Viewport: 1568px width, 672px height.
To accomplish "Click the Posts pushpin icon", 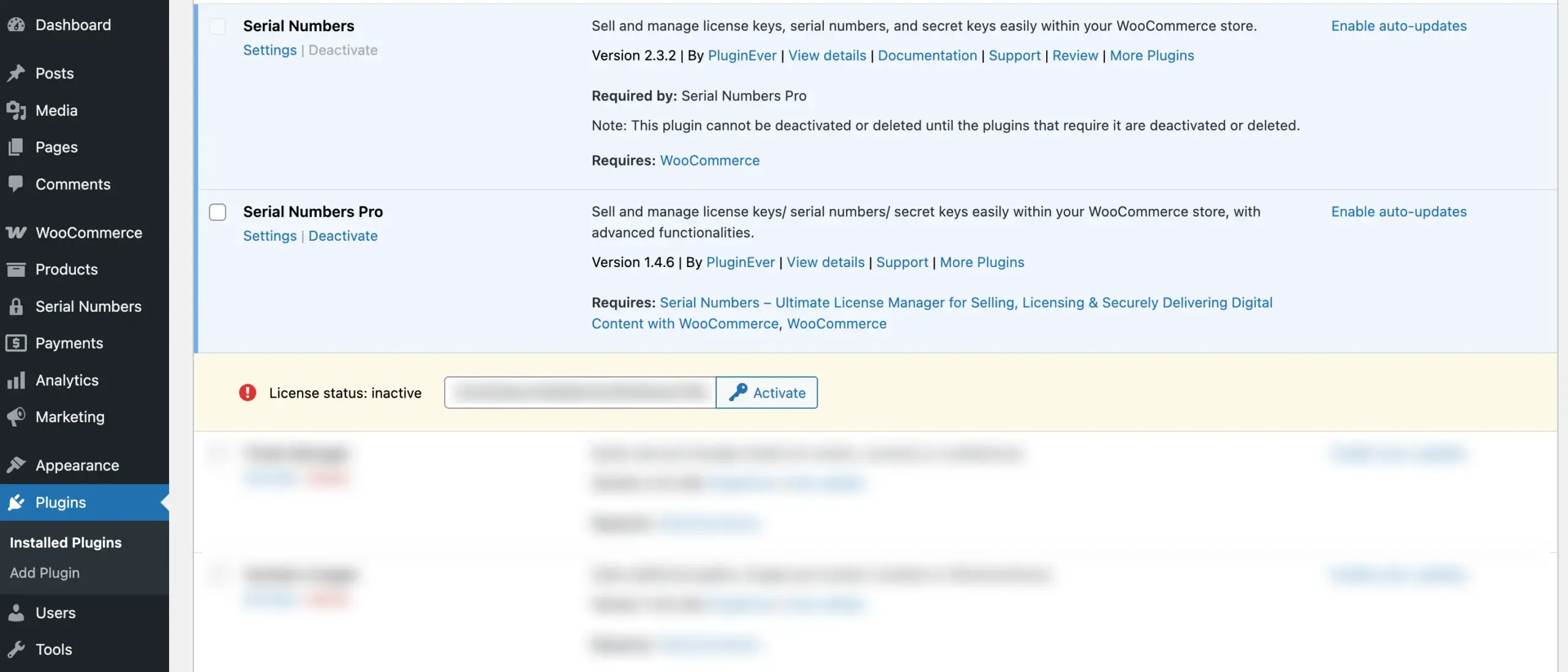I will click(x=16, y=74).
